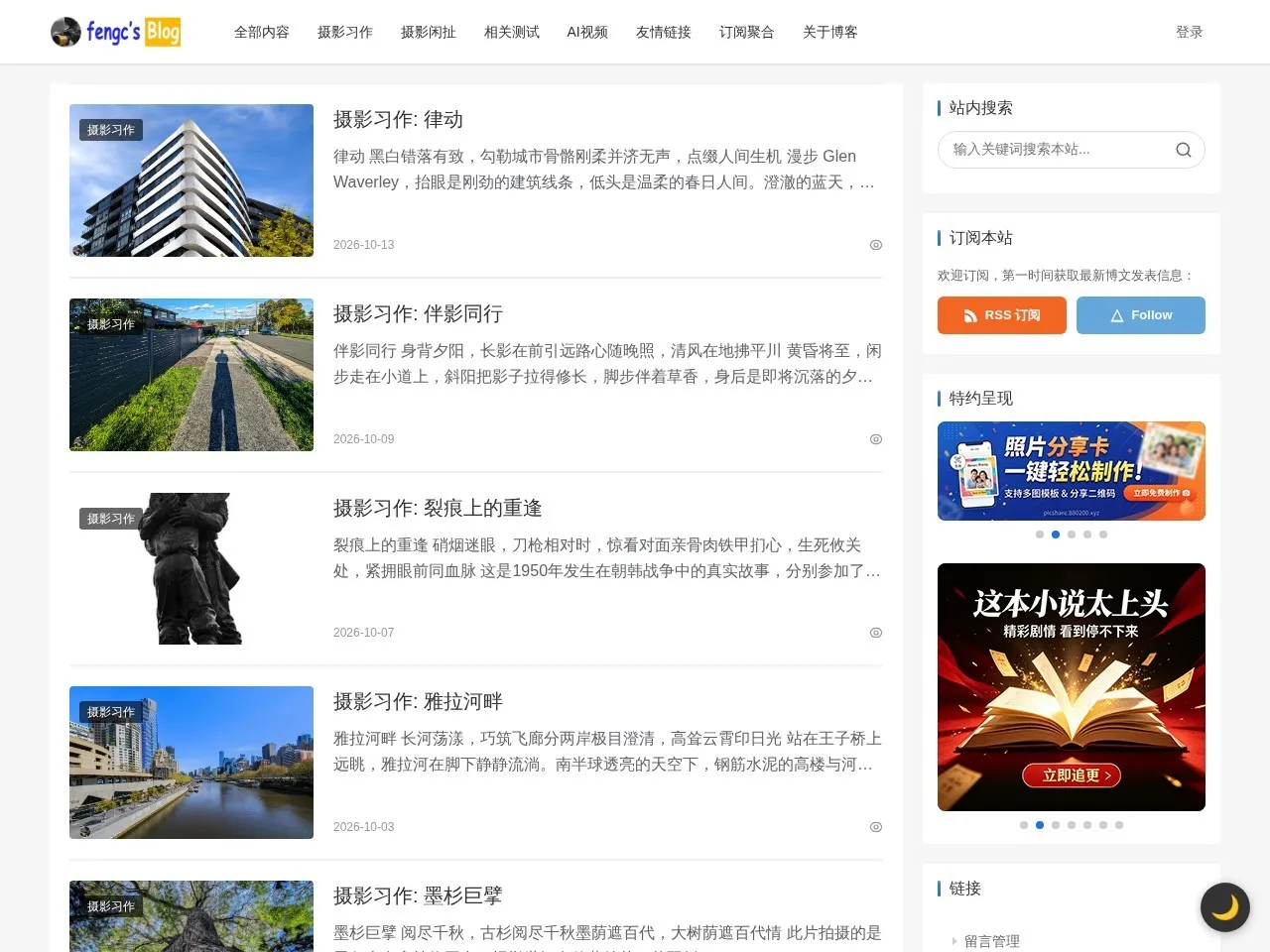
Task: Click 摄影习作 tag on 雅拉河畔 thumbnail
Action: click(x=111, y=712)
